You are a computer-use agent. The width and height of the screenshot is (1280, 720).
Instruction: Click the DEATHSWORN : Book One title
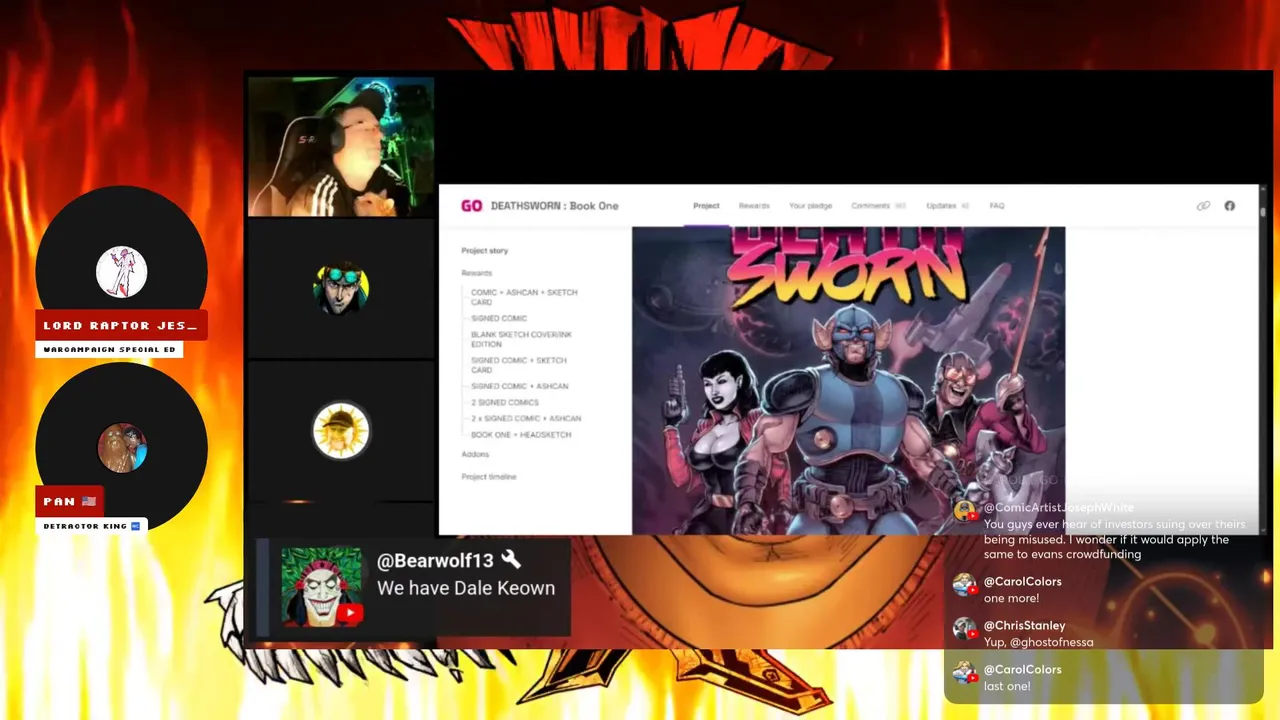pyautogui.click(x=555, y=206)
